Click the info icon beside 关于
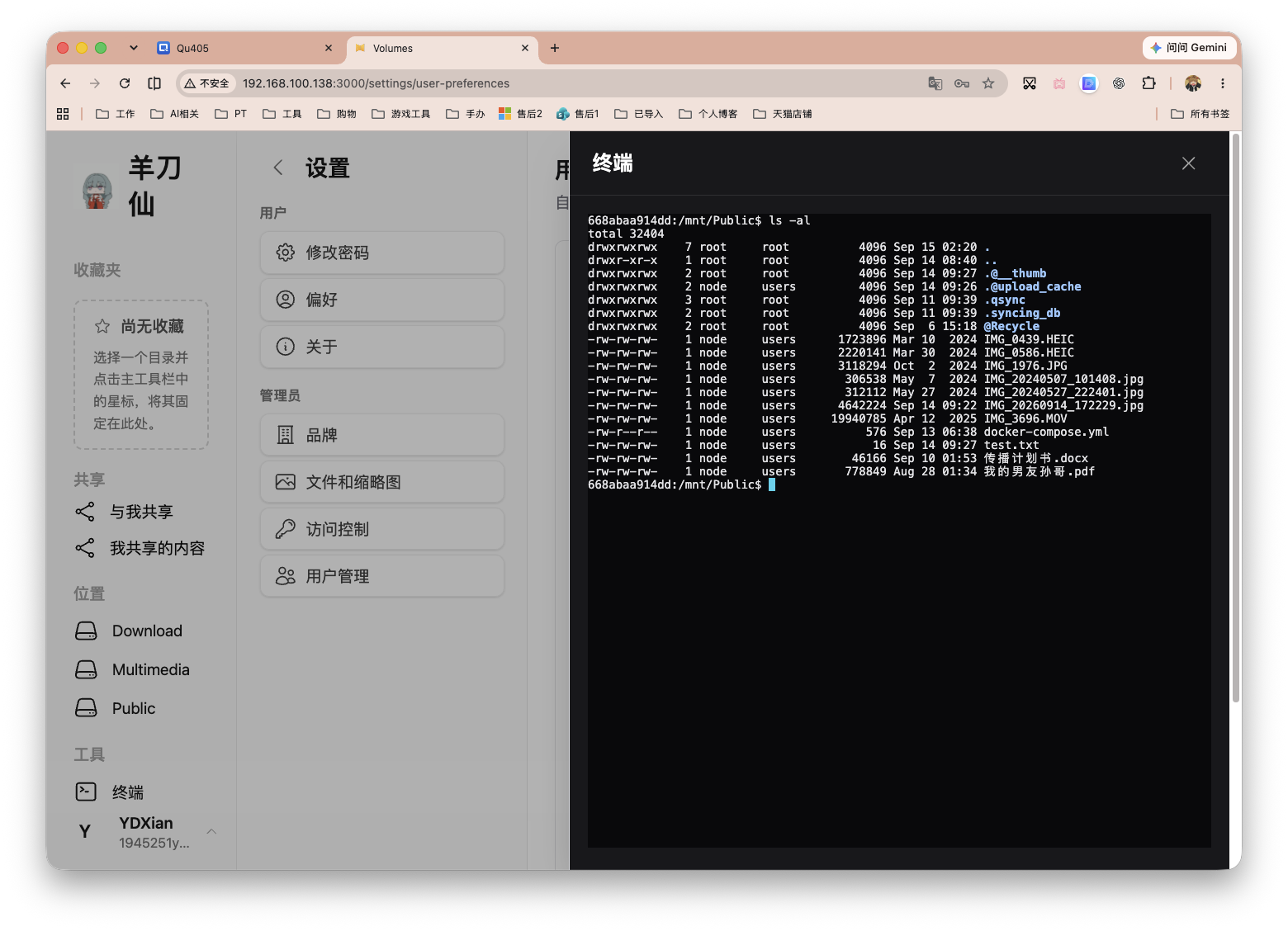This screenshot has height=931, width=1288. coord(286,347)
